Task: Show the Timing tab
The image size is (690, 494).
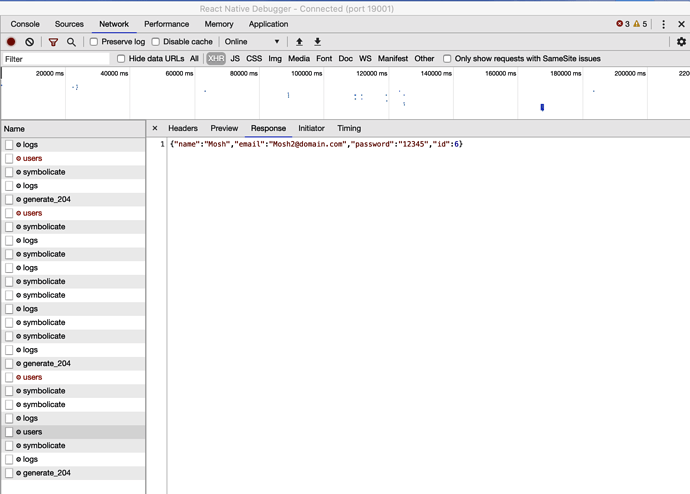Action: 349,128
